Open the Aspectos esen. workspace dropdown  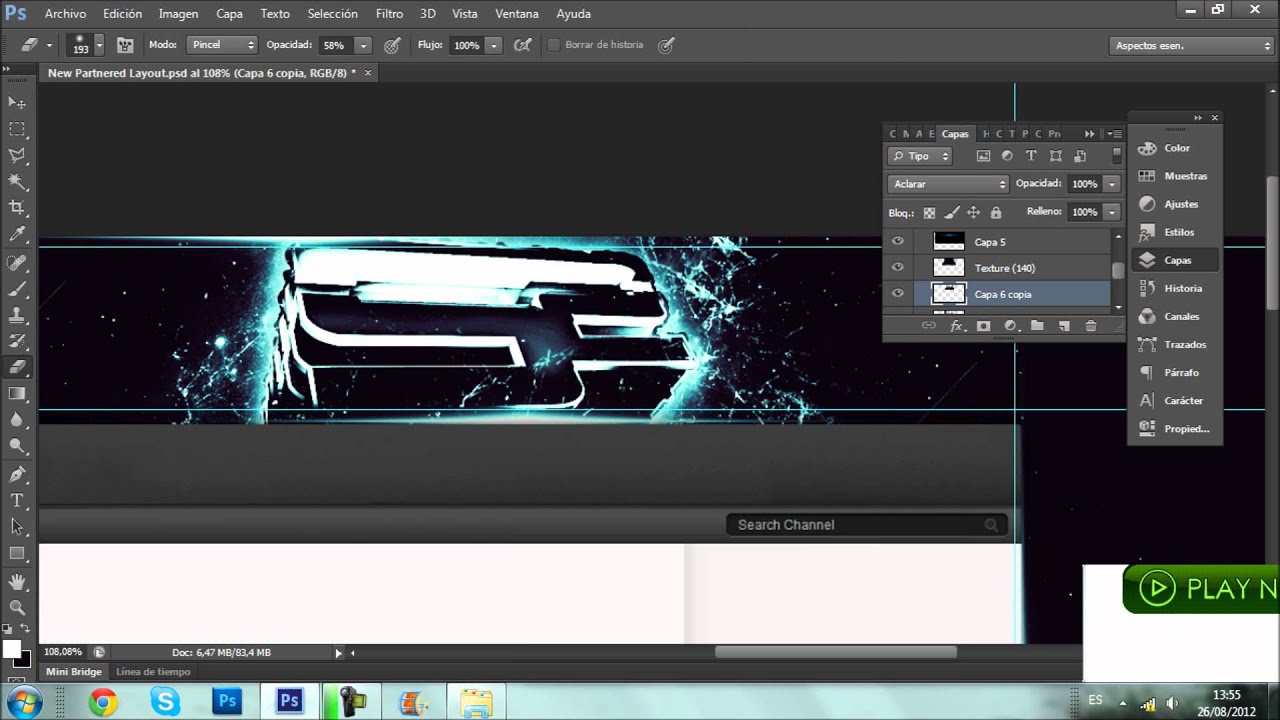(x=1192, y=46)
